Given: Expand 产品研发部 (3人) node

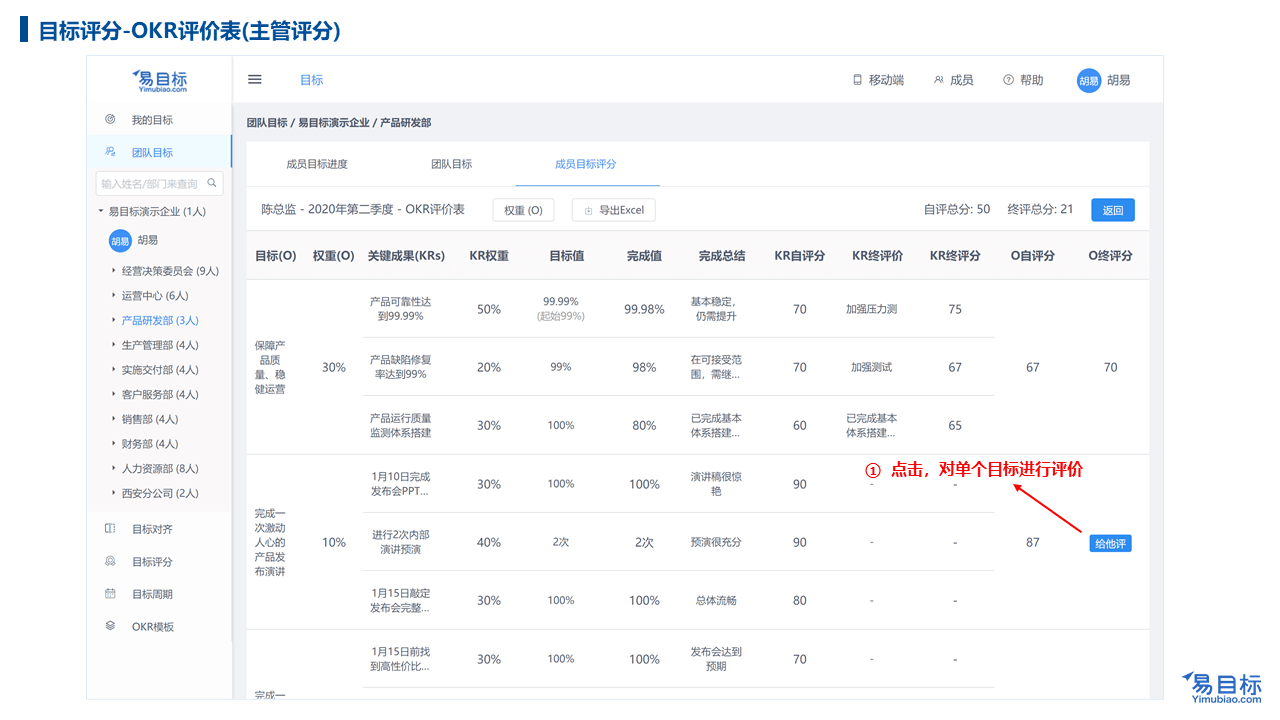Looking at the screenshot, I should 113,321.
